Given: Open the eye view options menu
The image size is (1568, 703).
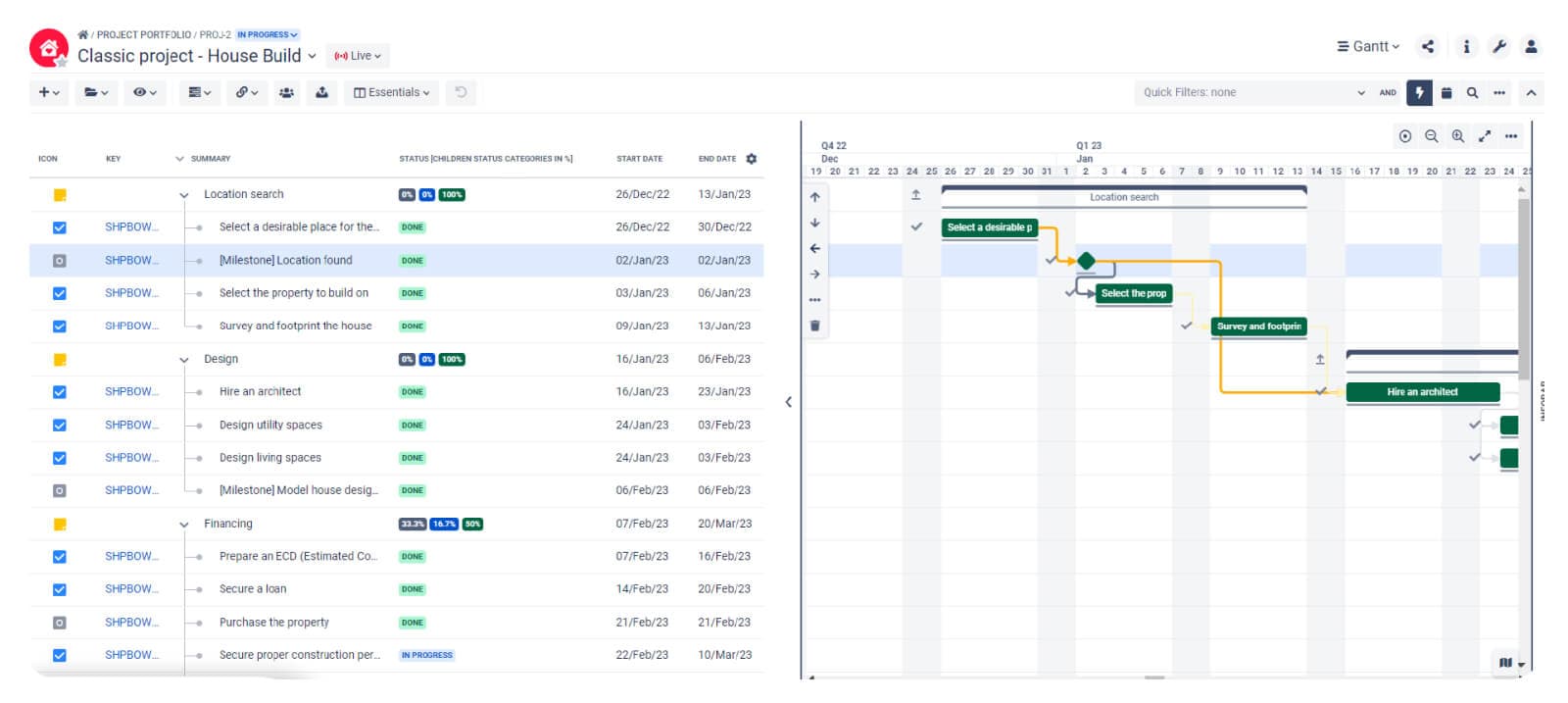Looking at the screenshot, I should pyautogui.click(x=145, y=92).
